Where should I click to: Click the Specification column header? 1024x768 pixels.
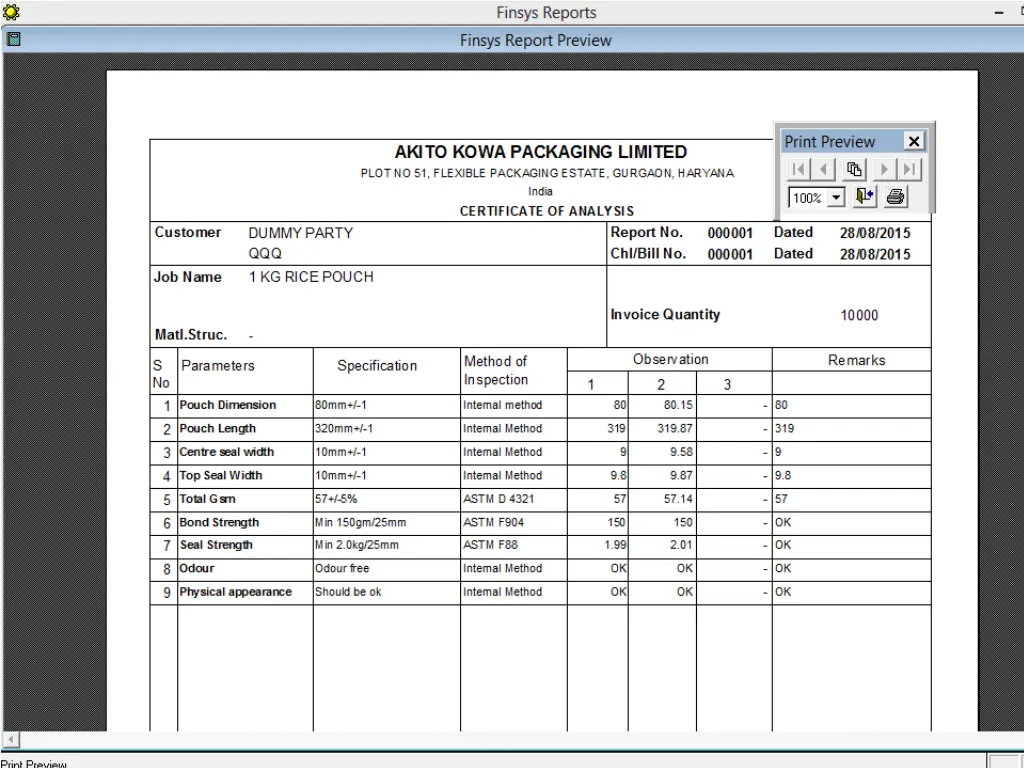pos(377,366)
